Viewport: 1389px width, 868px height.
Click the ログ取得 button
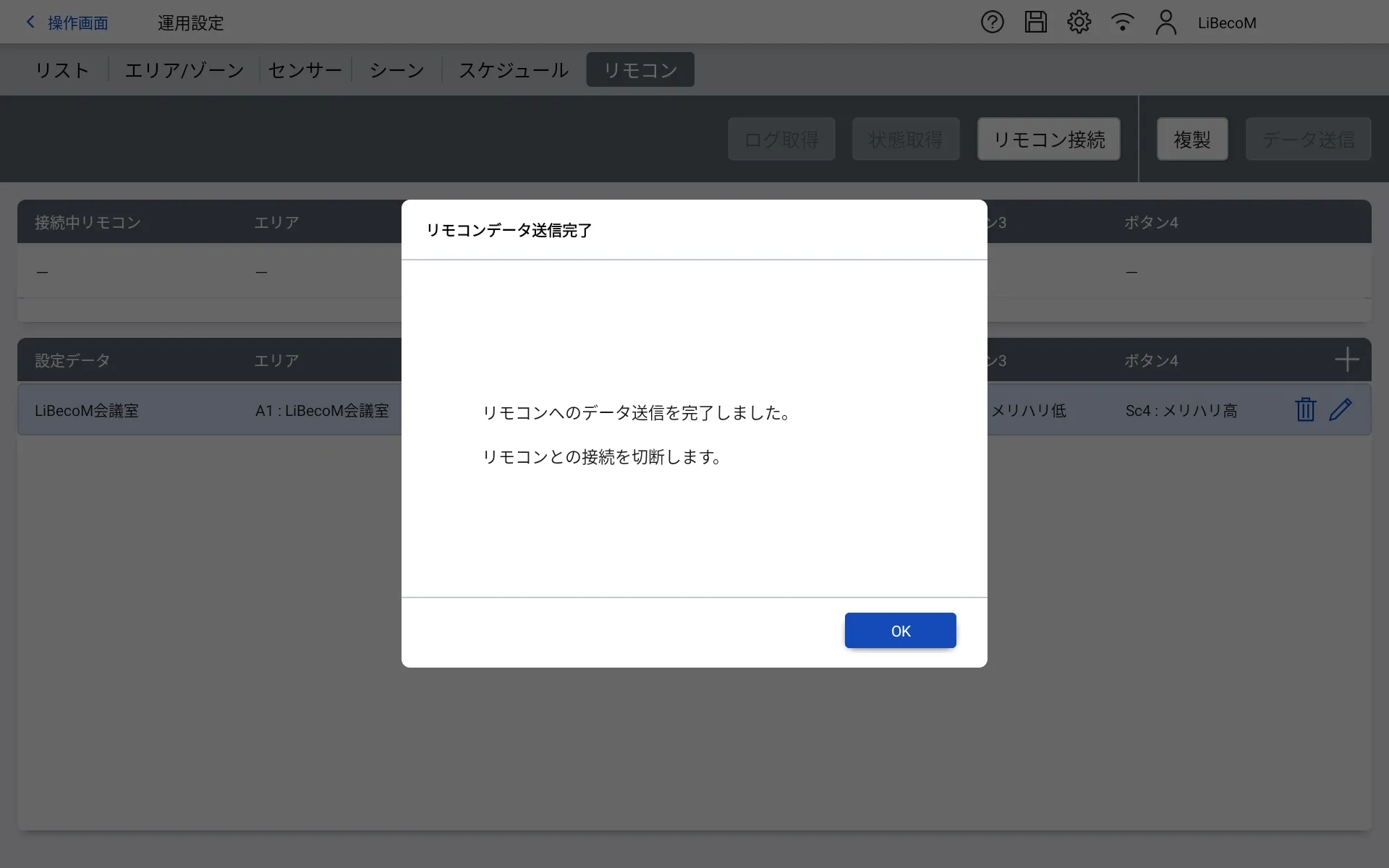pos(781,139)
